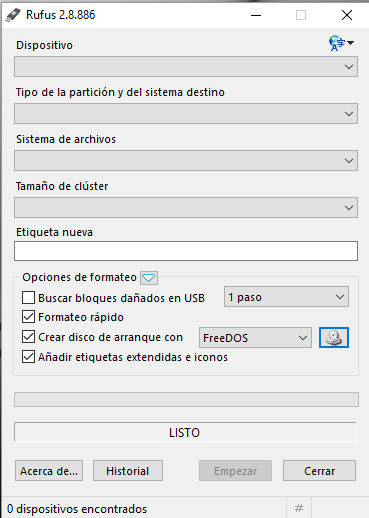Open Sistema de archivos dropdown
This screenshot has height=518, width=369.
[186, 161]
